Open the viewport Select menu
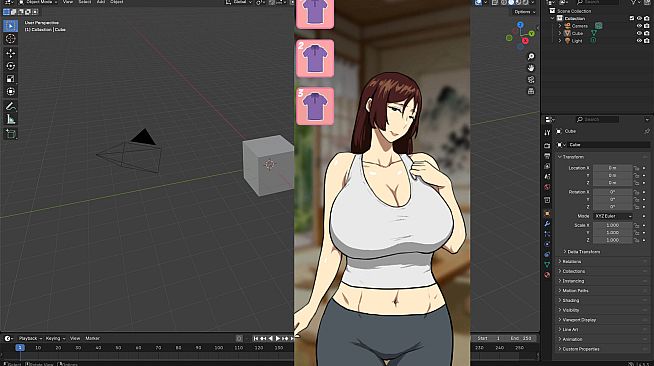The width and height of the screenshot is (654, 366). [x=85, y=2]
